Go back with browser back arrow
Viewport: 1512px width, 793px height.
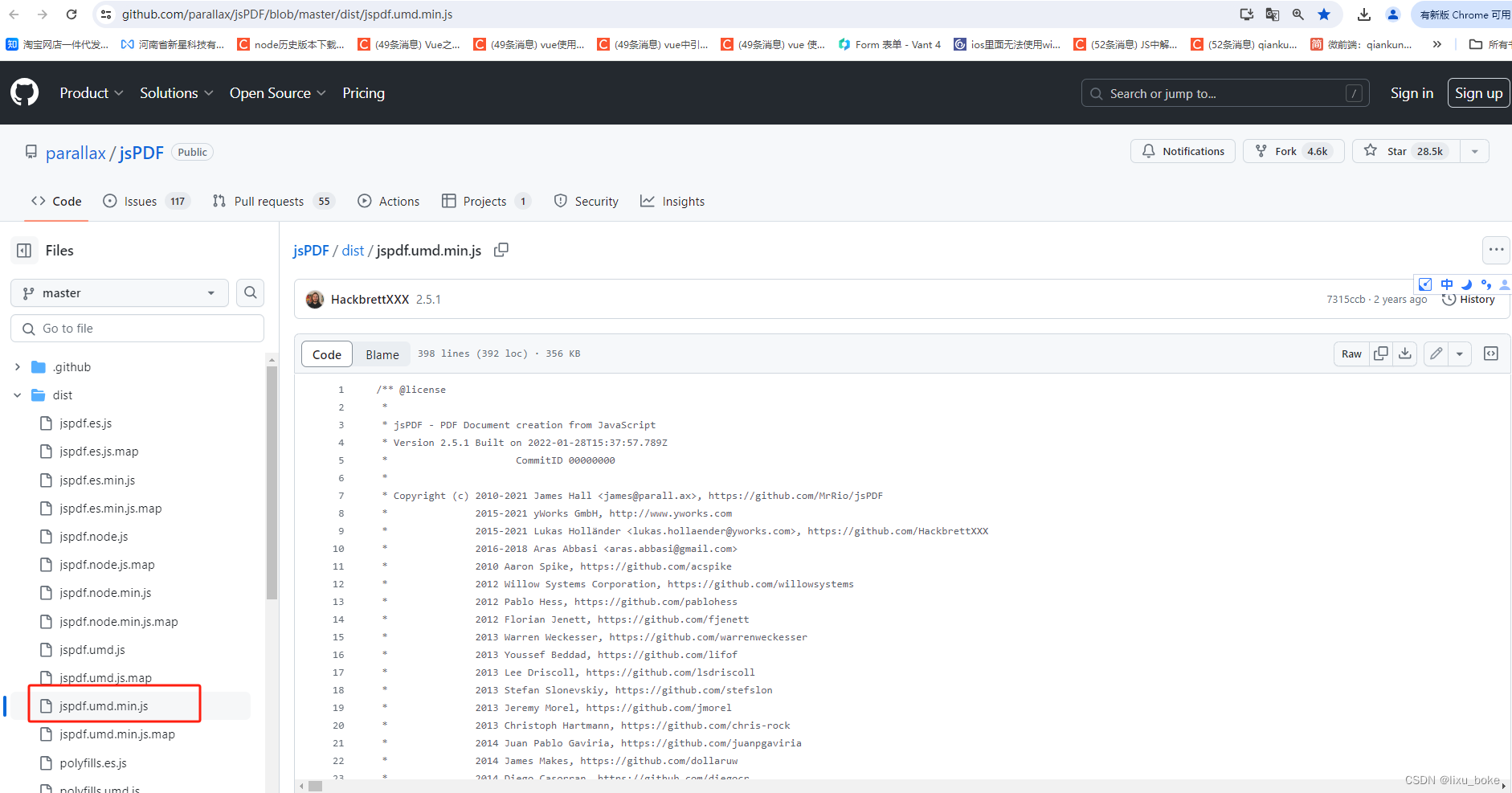pos(14,14)
